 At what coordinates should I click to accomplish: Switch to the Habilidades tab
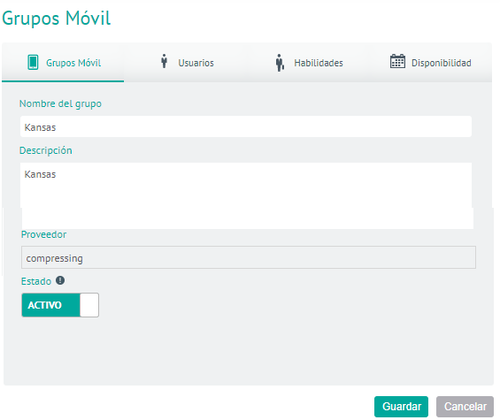(x=309, y=63)
